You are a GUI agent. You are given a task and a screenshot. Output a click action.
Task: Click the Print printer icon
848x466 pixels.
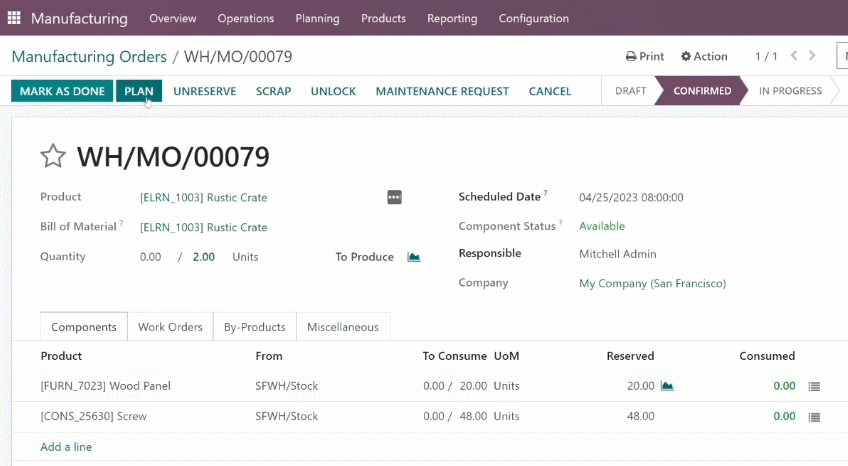pos(631,56)
